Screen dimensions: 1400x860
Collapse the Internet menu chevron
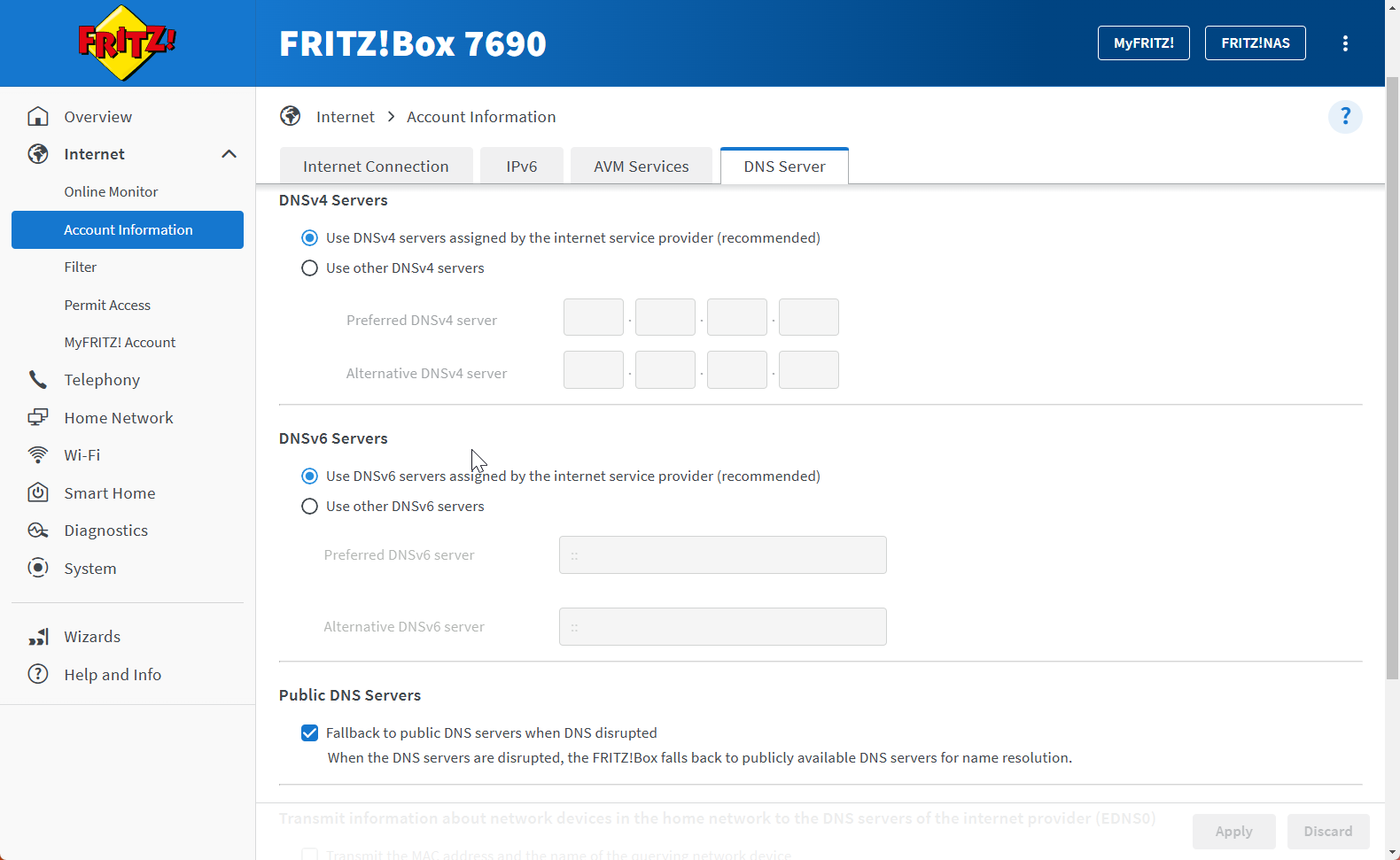pos(229,154)
